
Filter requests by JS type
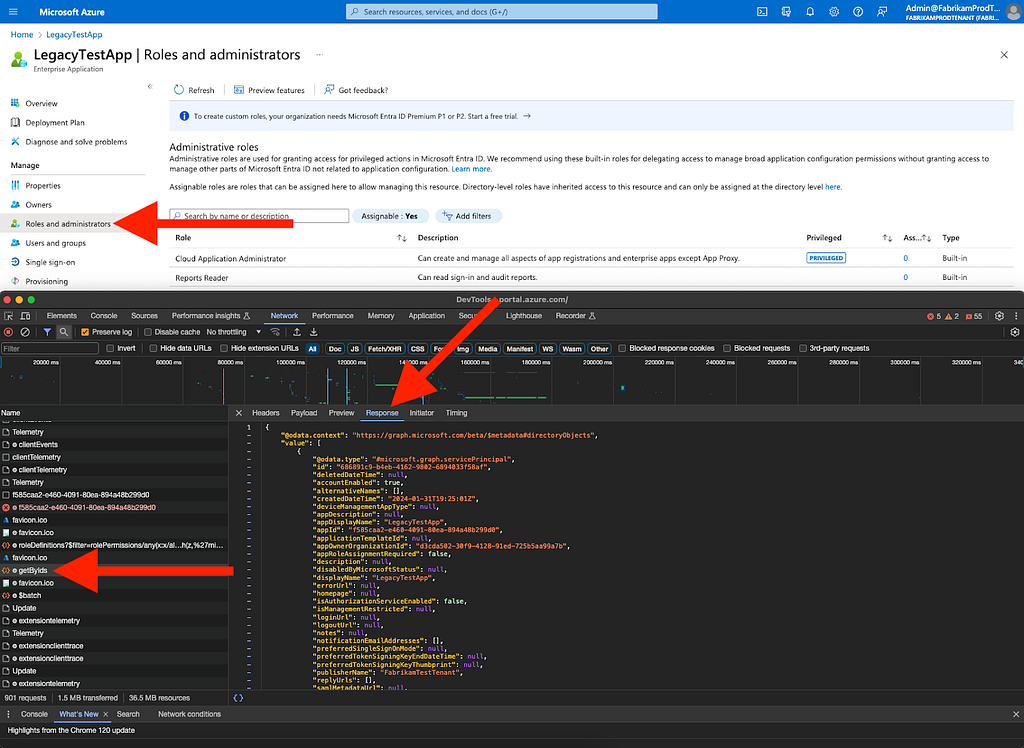[x=355, y=349]
